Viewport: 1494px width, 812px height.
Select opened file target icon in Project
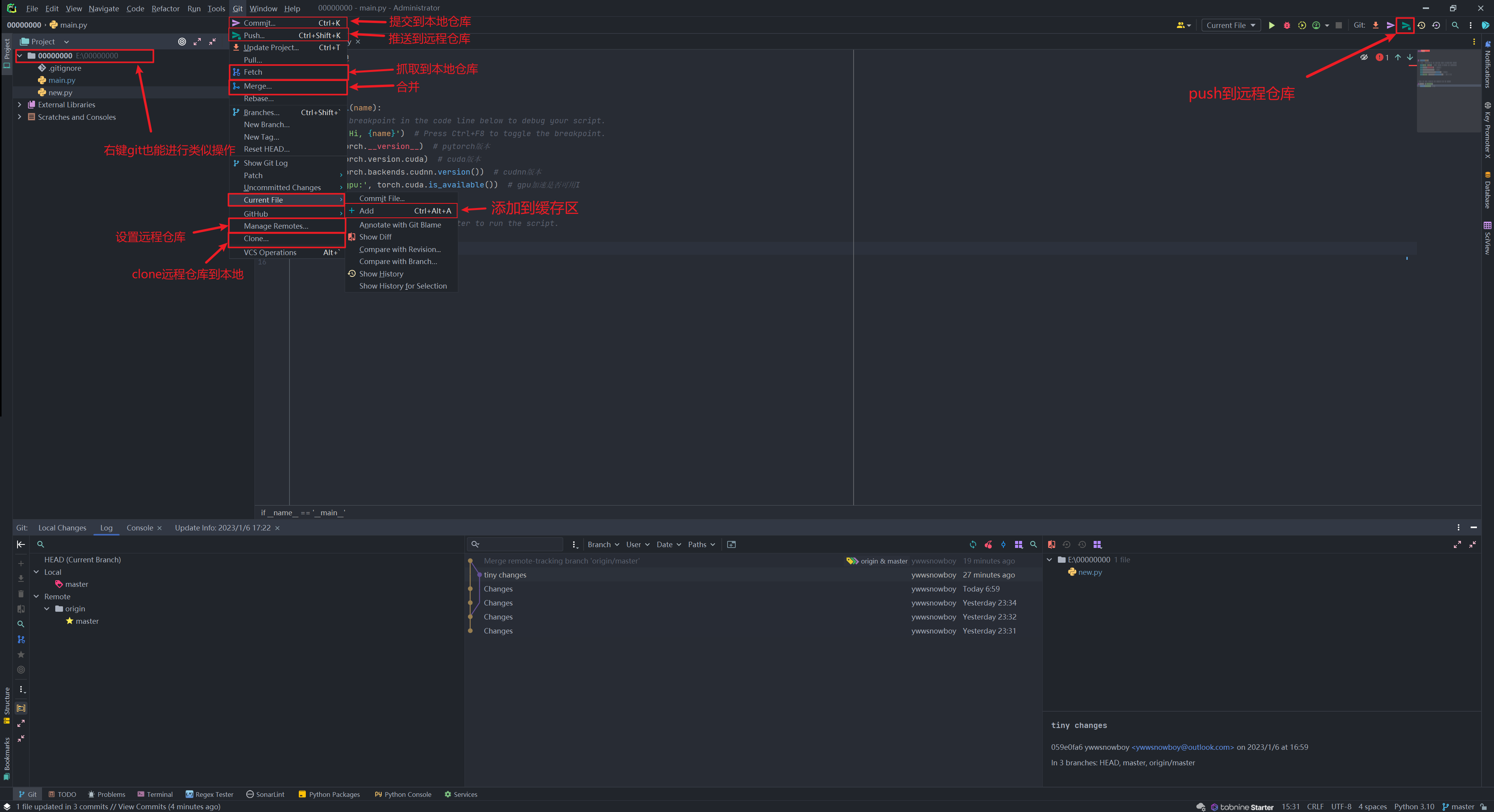182,42
